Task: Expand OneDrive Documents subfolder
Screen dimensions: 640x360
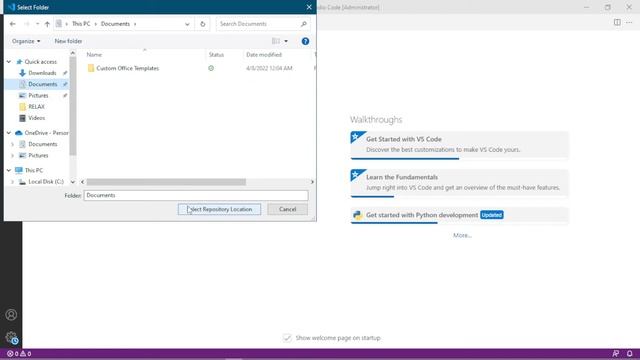Action: tap(13, 144)
